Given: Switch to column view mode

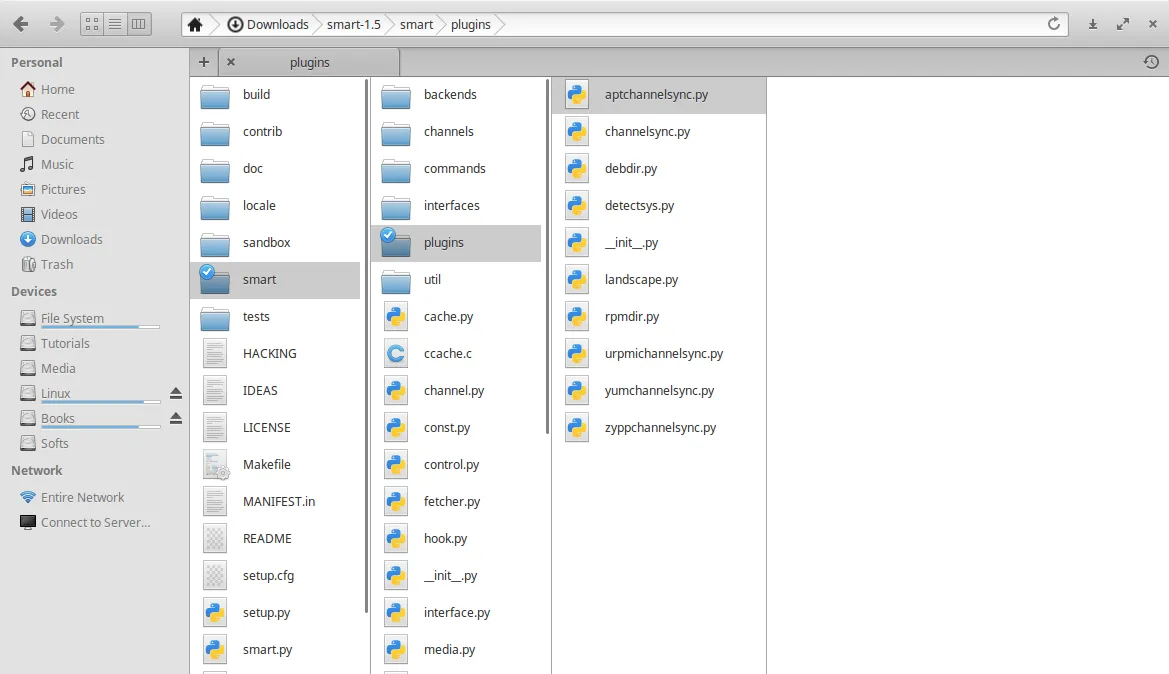Looking at the screenshot, I should [139, 24].
